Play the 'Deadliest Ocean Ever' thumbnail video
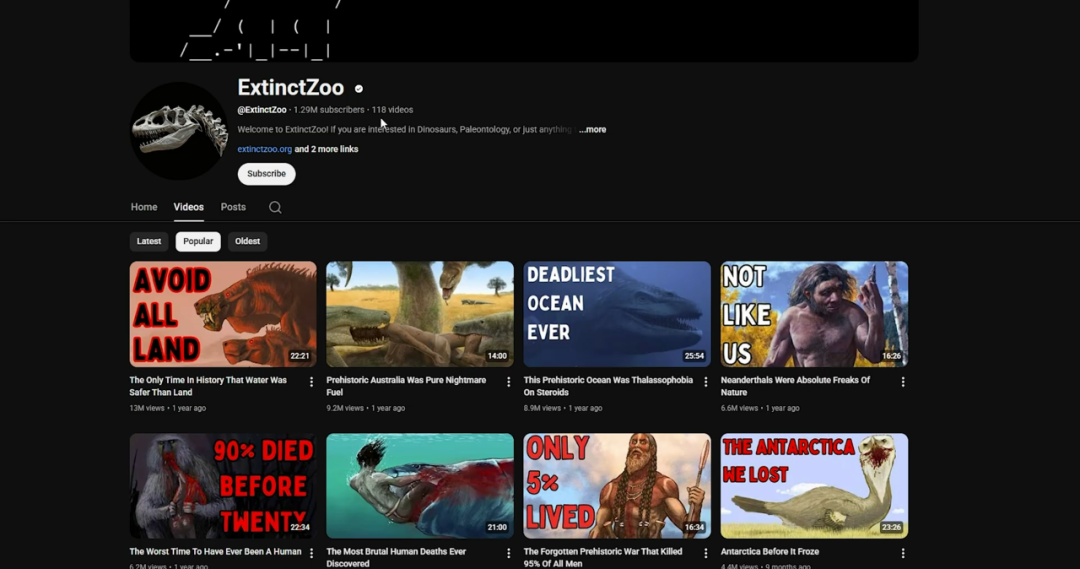This screenshot has height=569, width=1080. [x=617, y=314]
